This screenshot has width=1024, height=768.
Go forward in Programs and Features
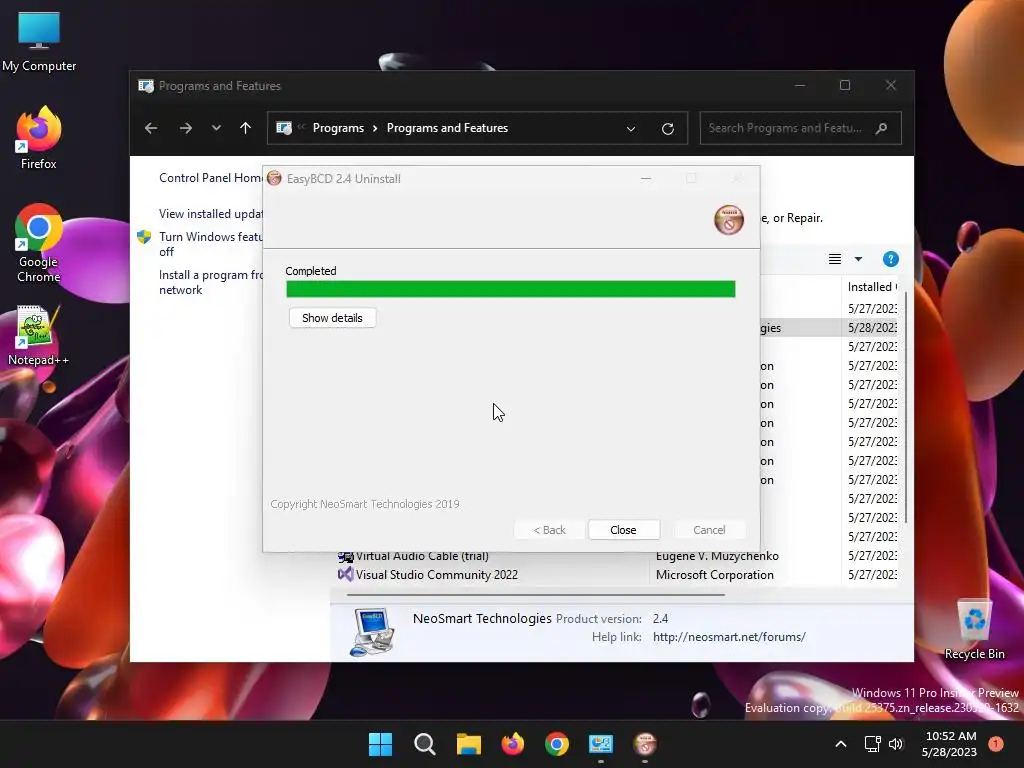coord(186,128)
